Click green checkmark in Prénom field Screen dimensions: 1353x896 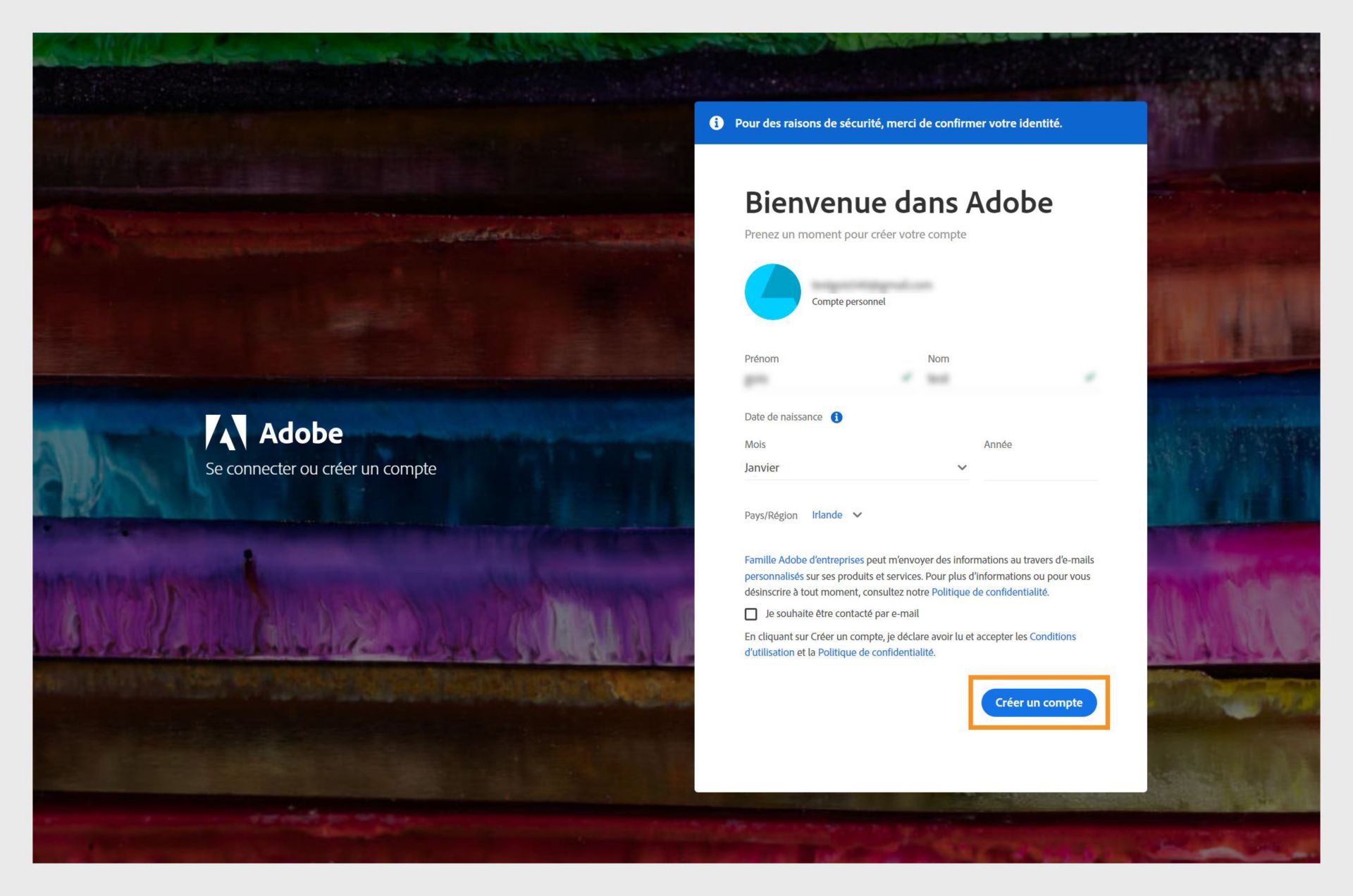(x=906, y=378)
